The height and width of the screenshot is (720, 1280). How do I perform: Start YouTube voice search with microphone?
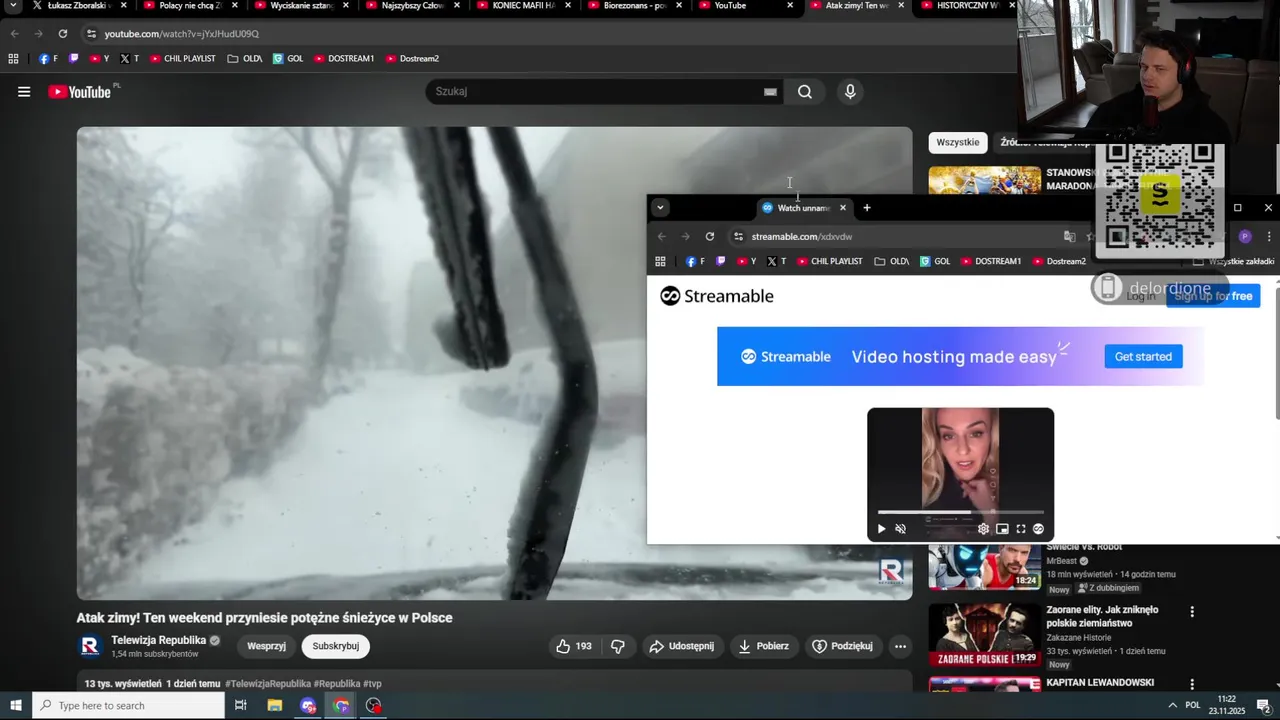pyautogui.click(x=850, y=92)
